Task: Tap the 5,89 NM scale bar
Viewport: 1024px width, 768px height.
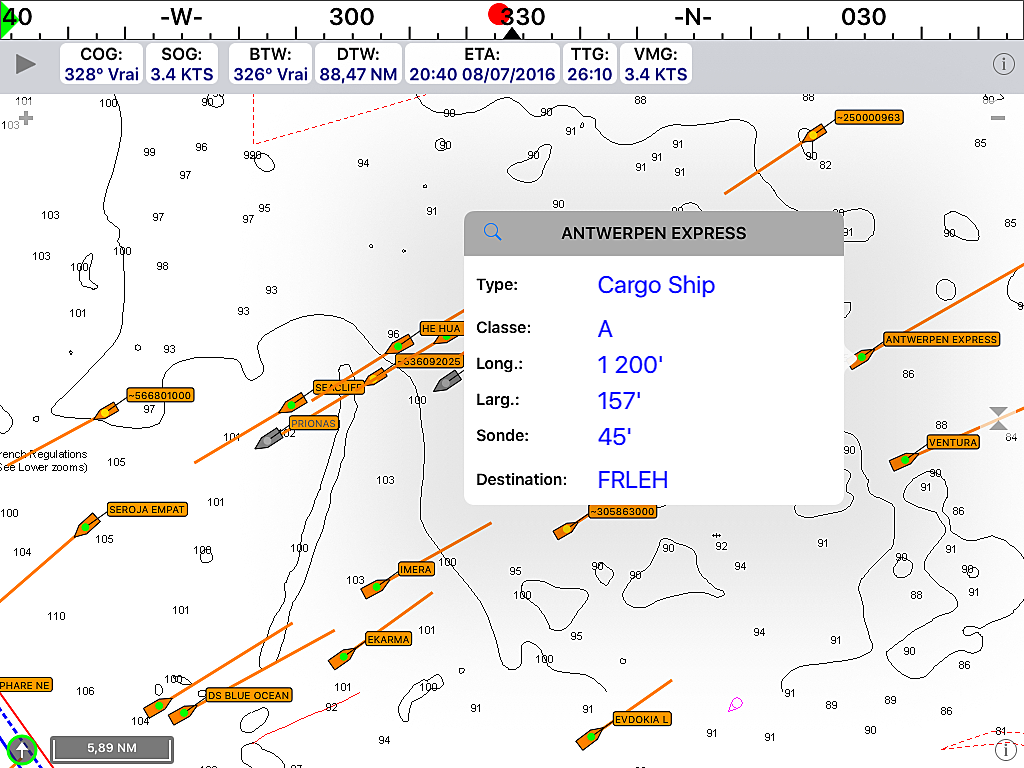Action: point(112,748)
